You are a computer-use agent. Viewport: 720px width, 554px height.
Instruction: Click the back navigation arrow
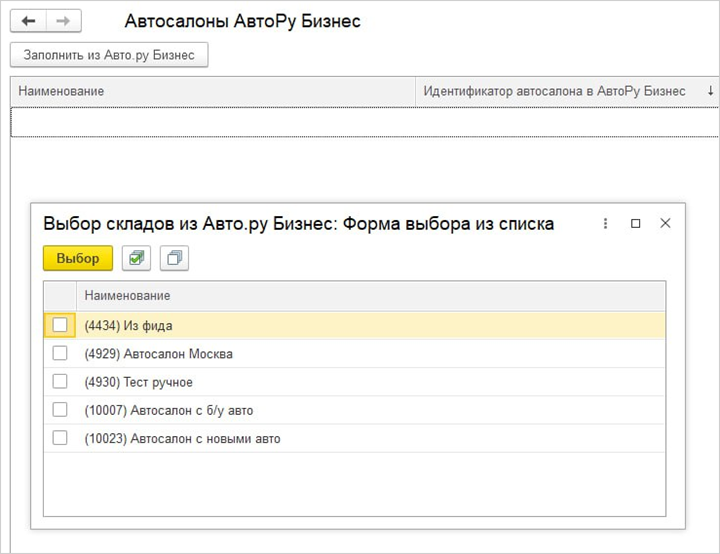tap(28, 21)
